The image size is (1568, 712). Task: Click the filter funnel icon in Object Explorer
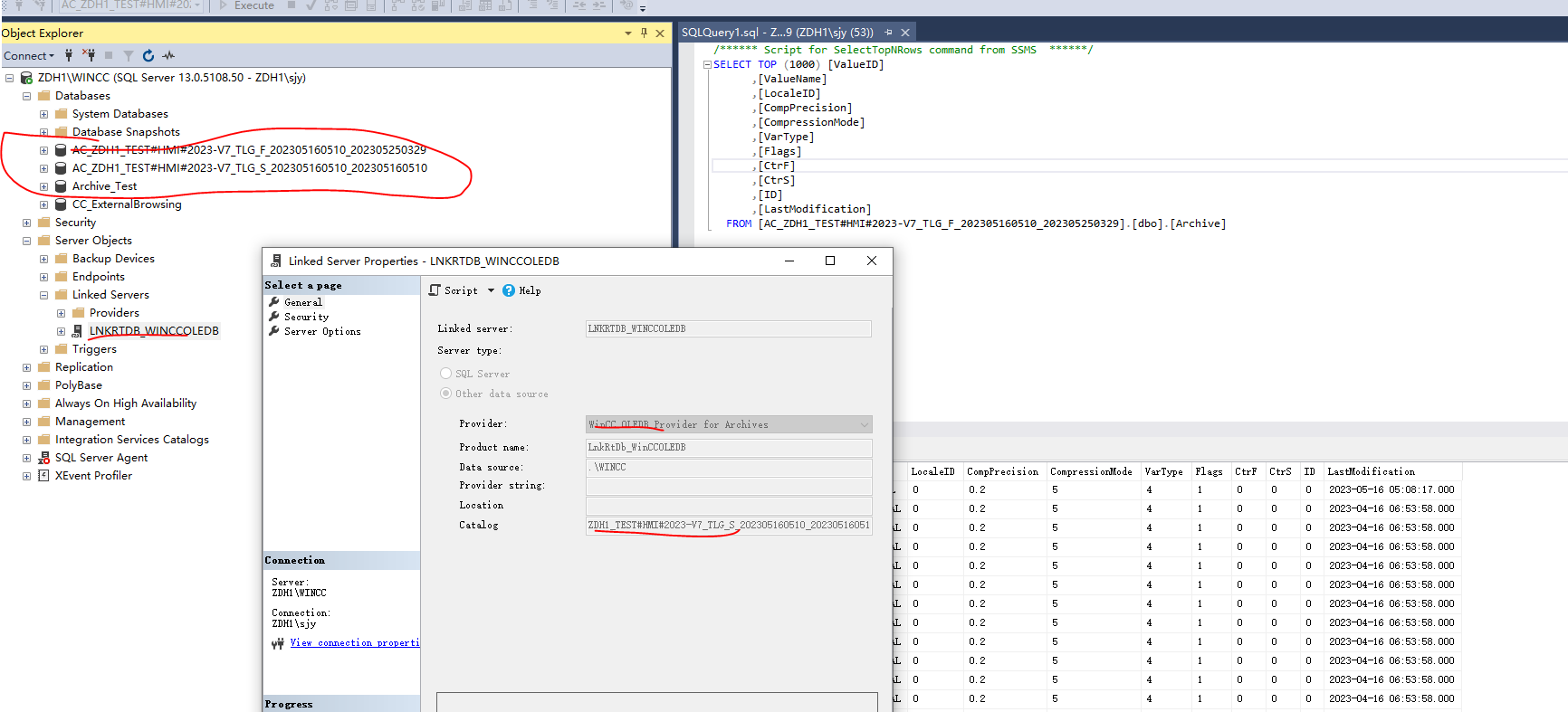[x=129, y=56]
